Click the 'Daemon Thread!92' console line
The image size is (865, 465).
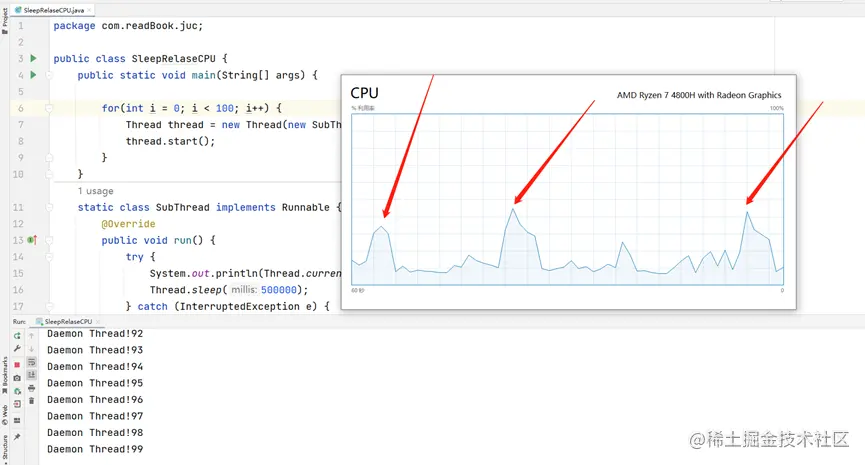pyautogui.click(x=95, y=334)
